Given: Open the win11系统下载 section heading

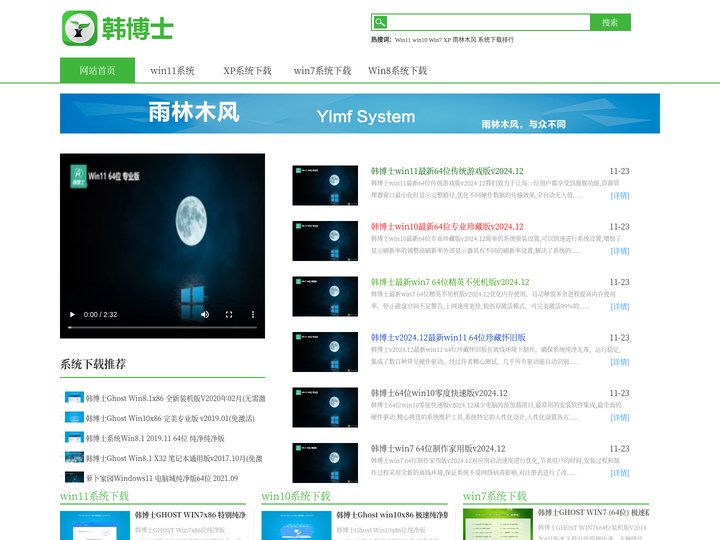Looking at the screenshot, I should [95, 496].
